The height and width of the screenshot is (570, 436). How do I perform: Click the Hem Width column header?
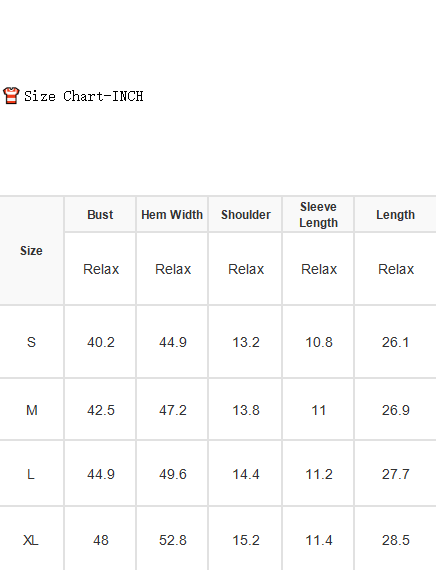172,214
